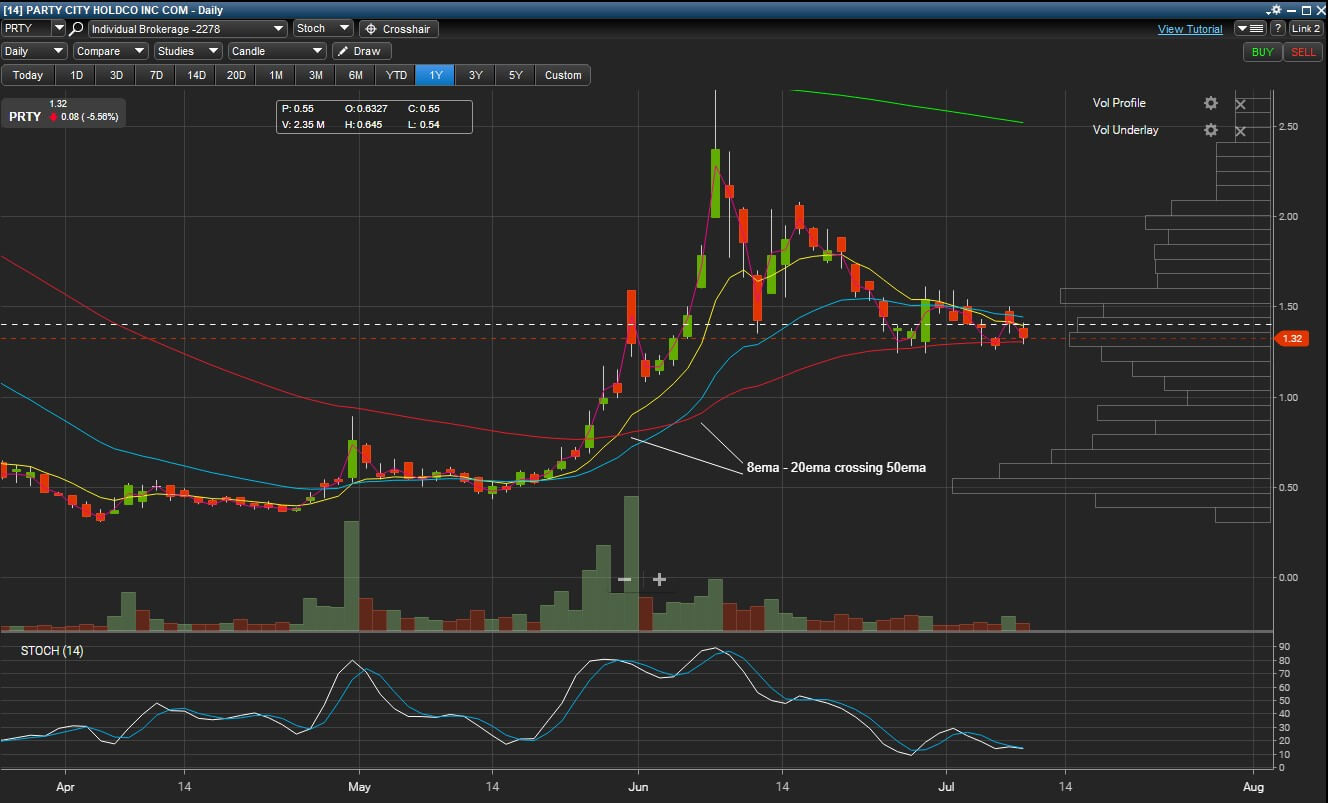Click the PRTY symbol input field
Viewport: 1328px width, 803px height.
(26, 29)
